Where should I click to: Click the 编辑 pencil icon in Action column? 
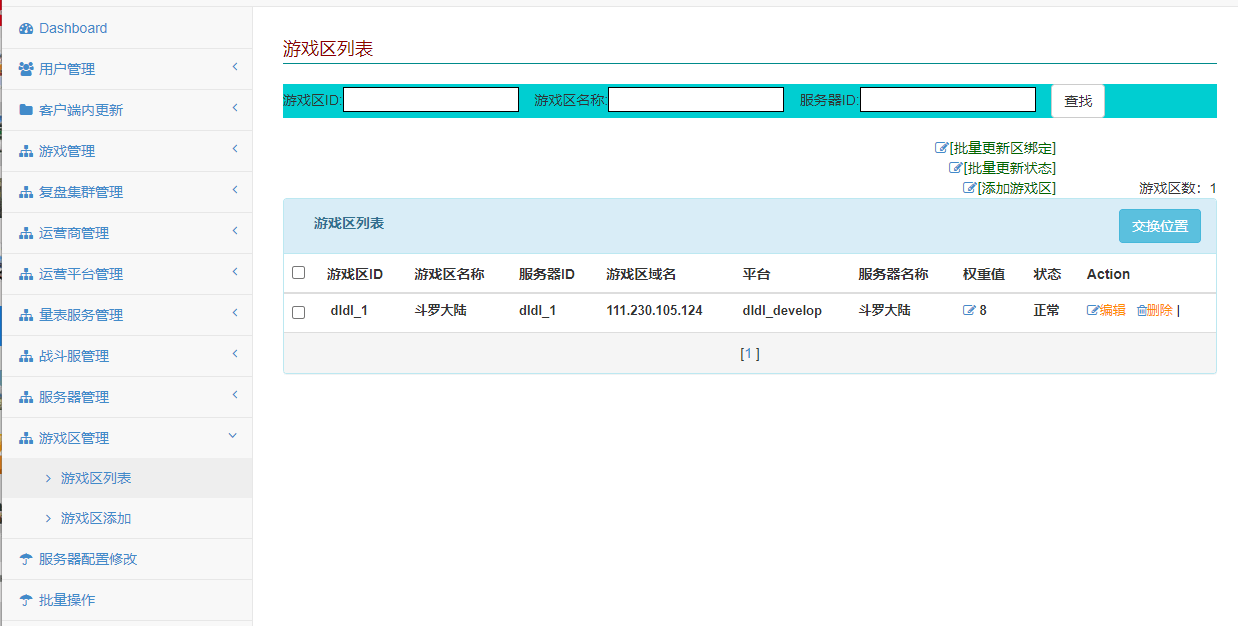click(x=1092, y=311)
